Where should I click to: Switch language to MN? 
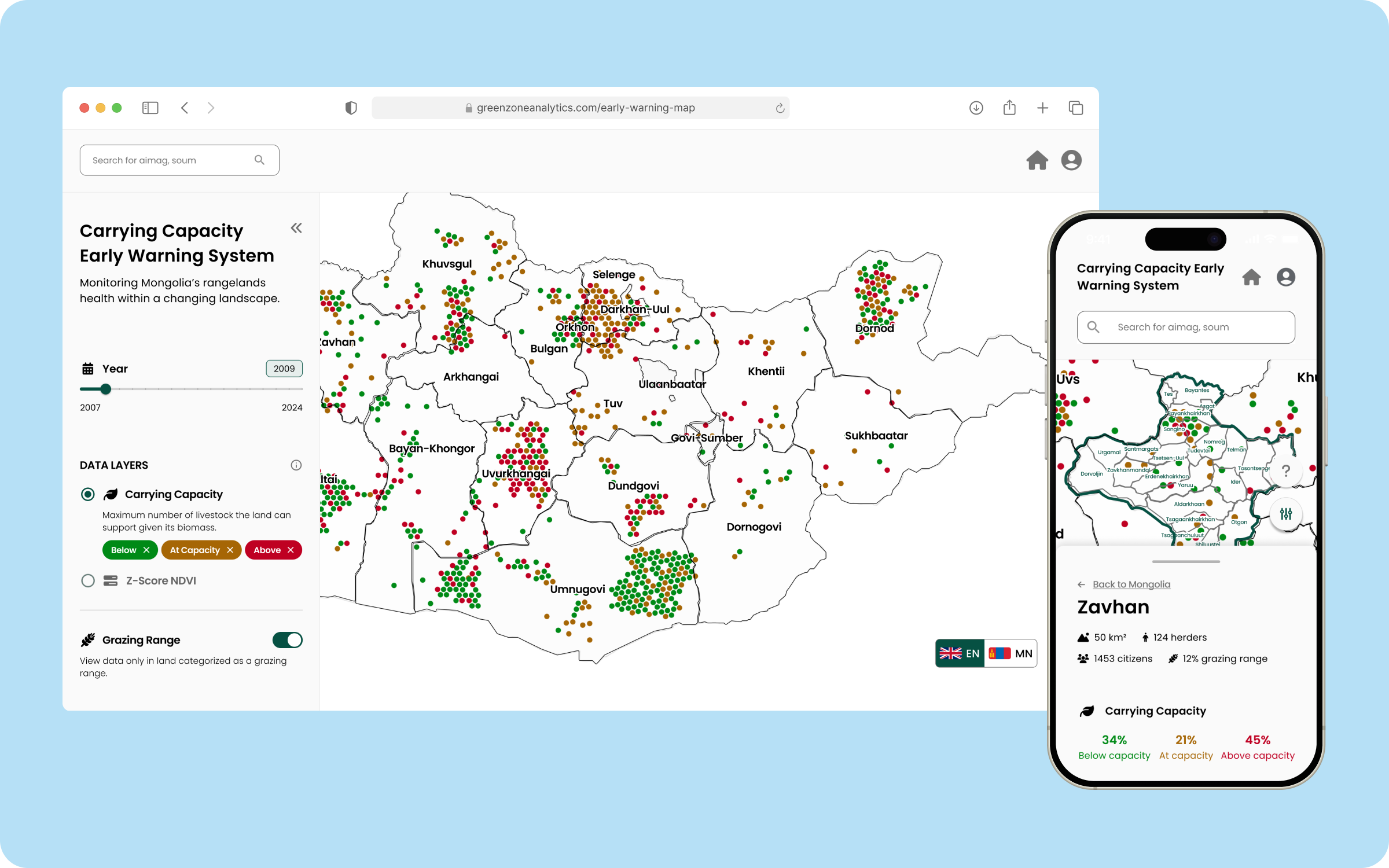click(1011, 653)
